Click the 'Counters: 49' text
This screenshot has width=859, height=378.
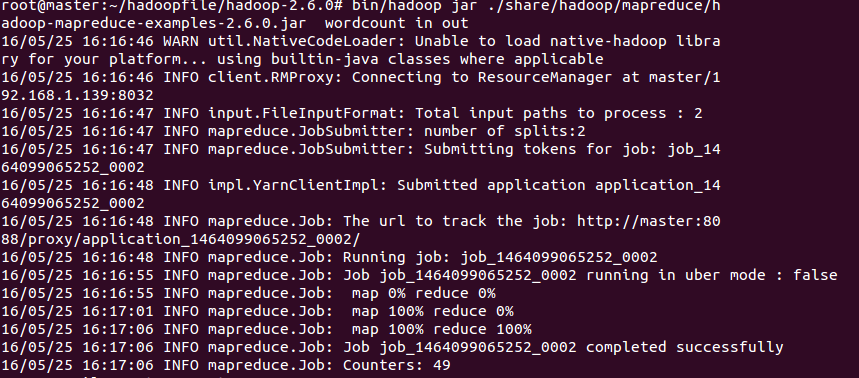coord(397,365)
